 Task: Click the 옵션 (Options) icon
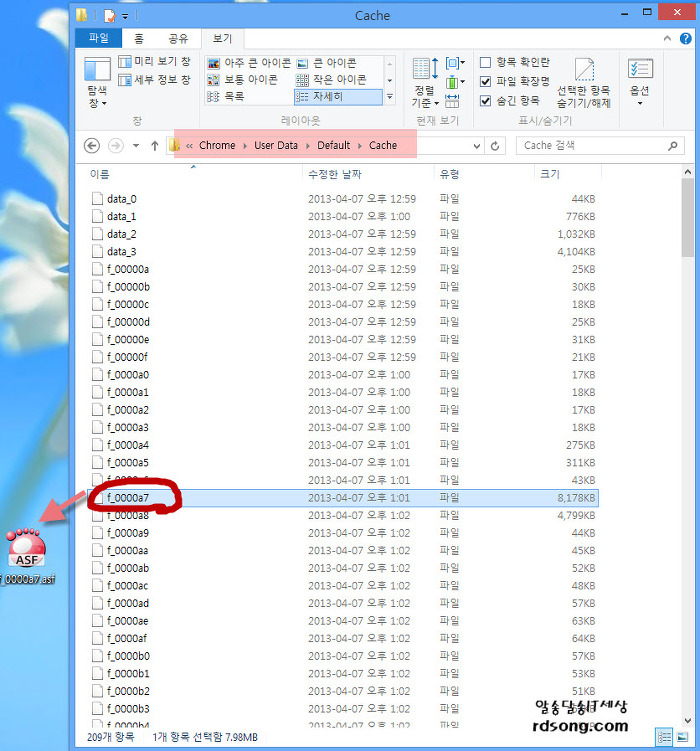point(640,79)
